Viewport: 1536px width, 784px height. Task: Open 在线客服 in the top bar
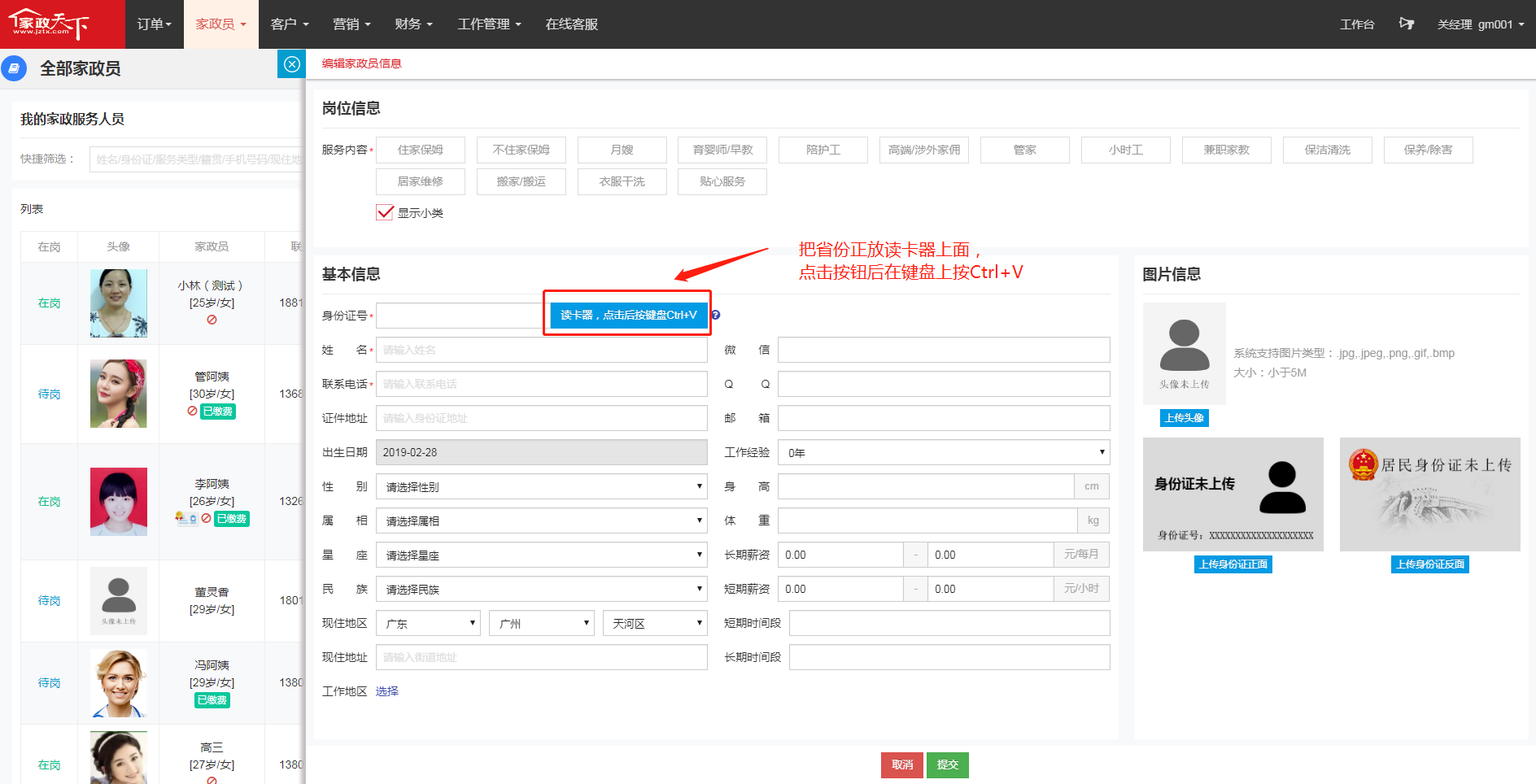click(572, 24)
